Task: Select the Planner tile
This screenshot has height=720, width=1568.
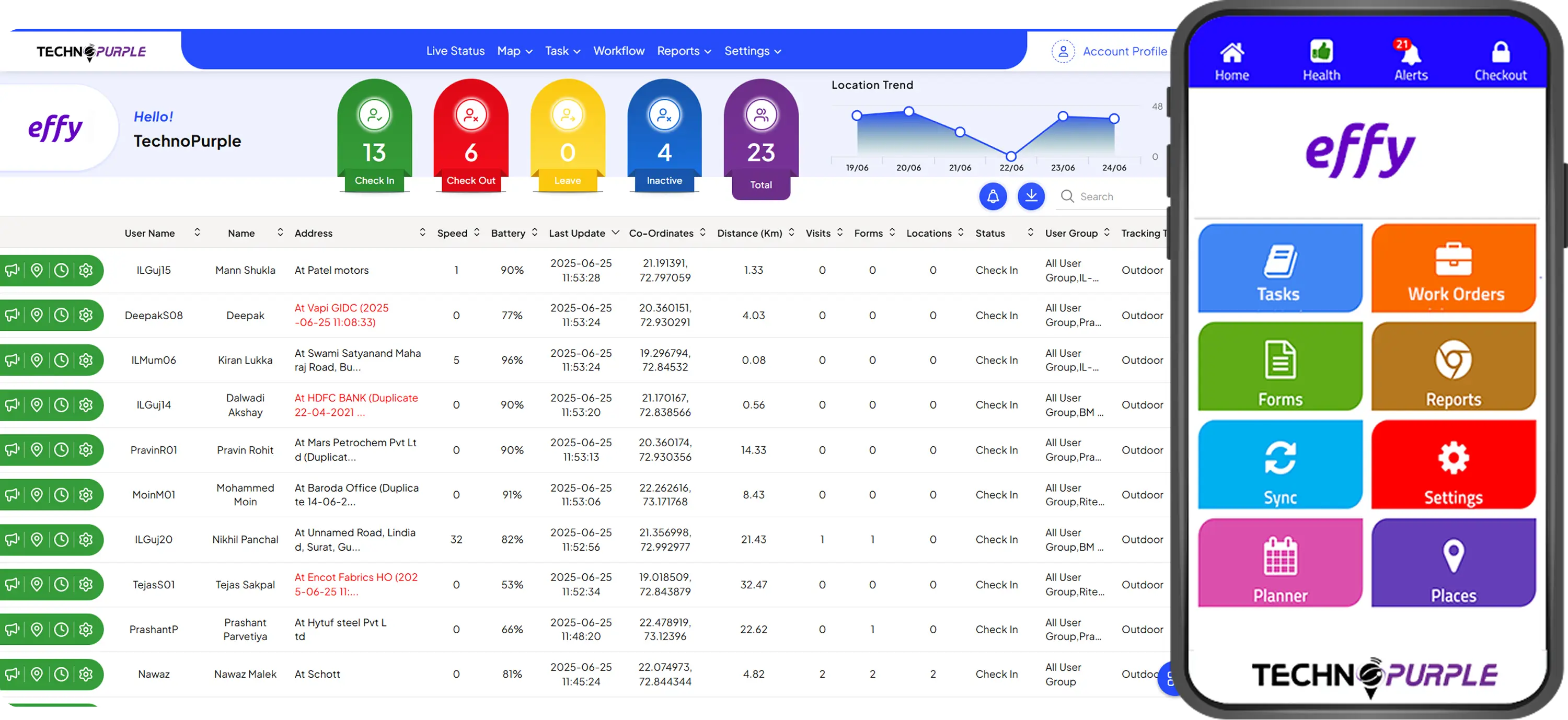Action: 1279,563
